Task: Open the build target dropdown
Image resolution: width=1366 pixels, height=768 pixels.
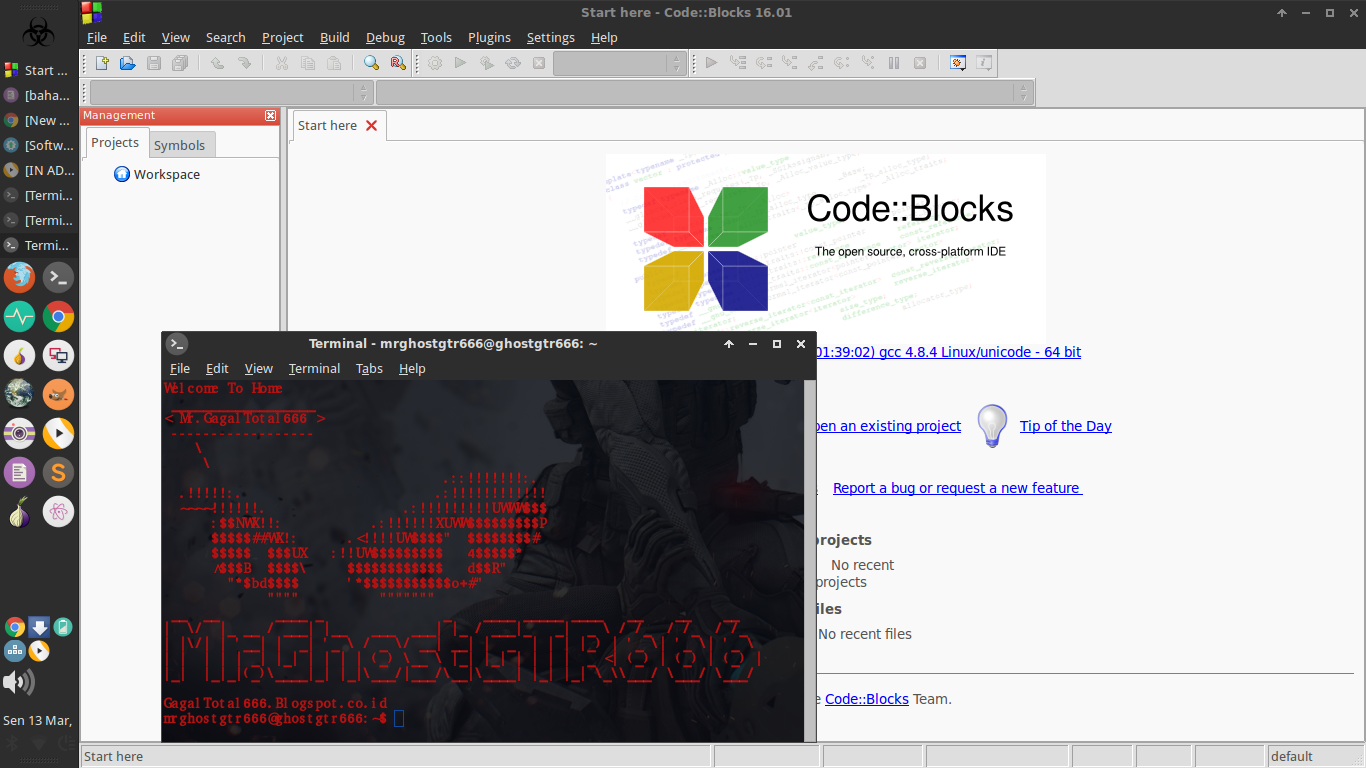Action: pos(619,63)
